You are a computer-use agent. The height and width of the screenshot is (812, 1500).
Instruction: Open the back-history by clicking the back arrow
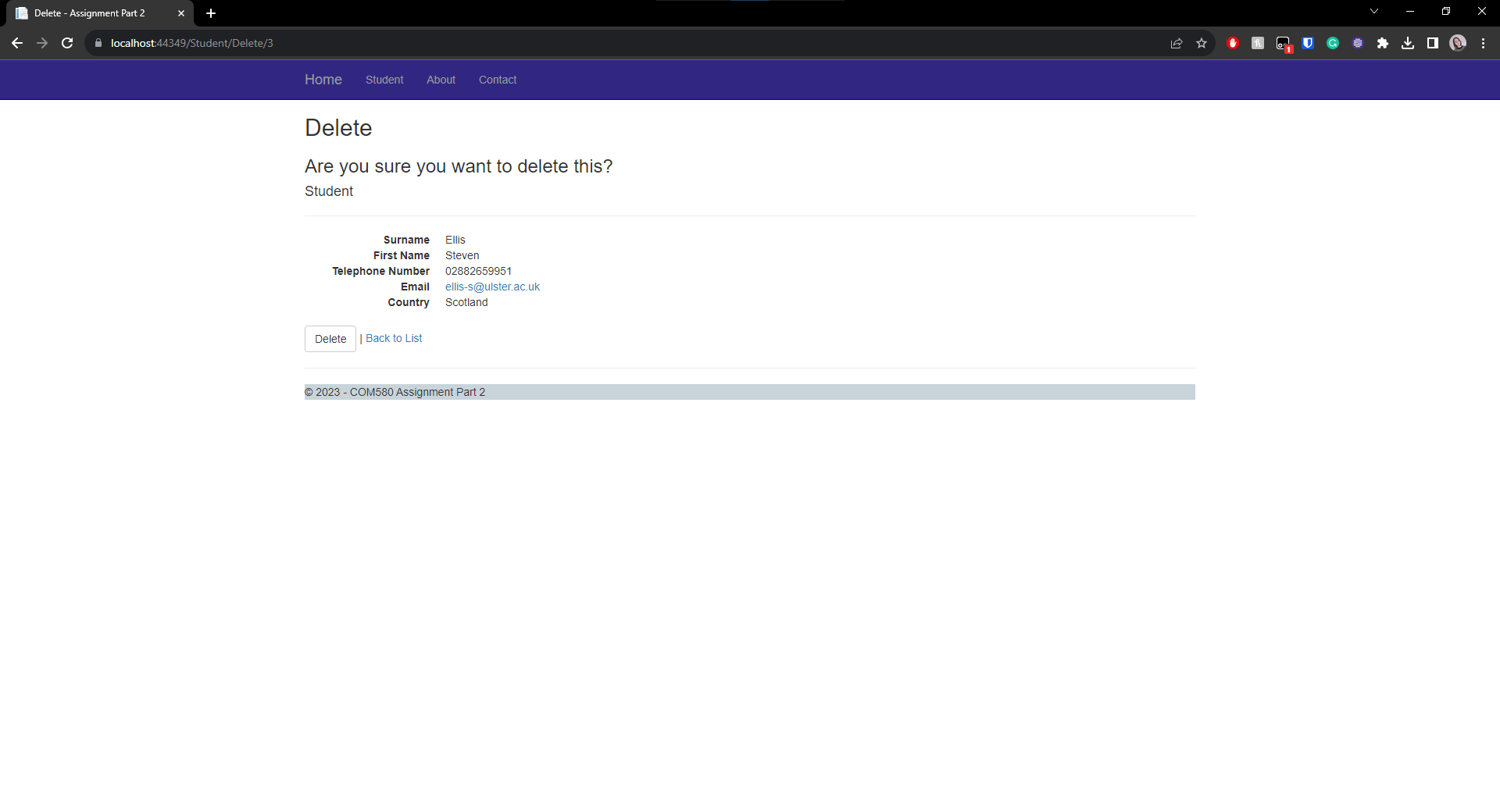[17, 43]
